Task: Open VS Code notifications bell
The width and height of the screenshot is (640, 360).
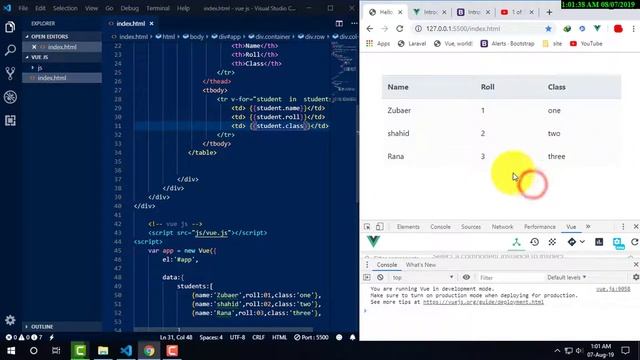Action: click(353, 338)
